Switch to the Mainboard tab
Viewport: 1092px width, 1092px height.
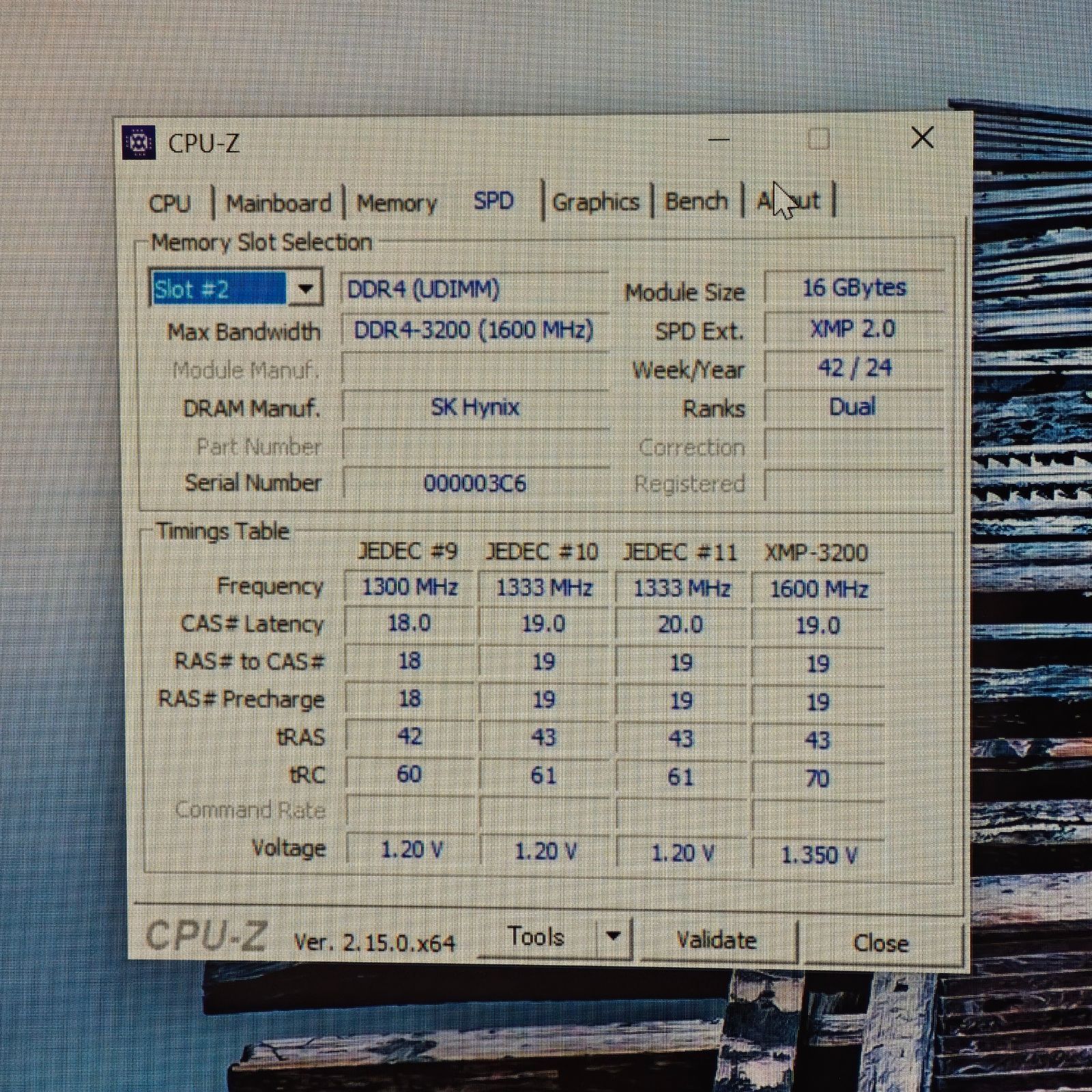click(278, 201)
